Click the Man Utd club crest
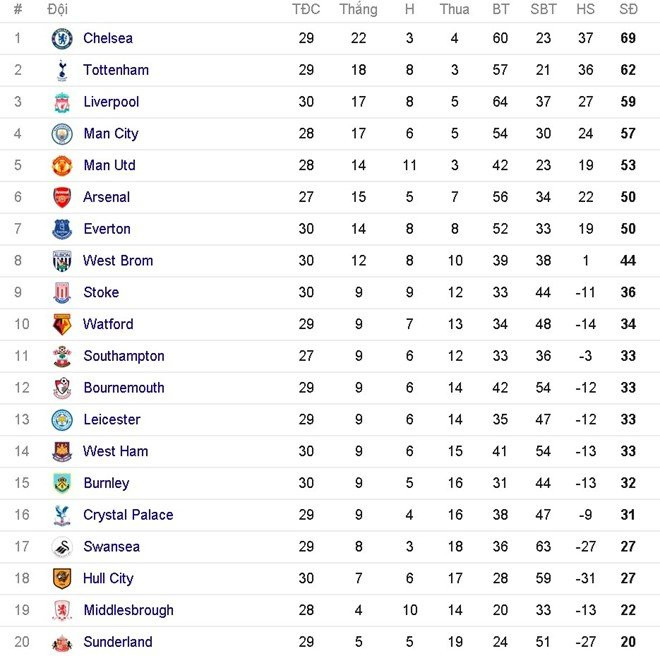 [x=62, y=166]
